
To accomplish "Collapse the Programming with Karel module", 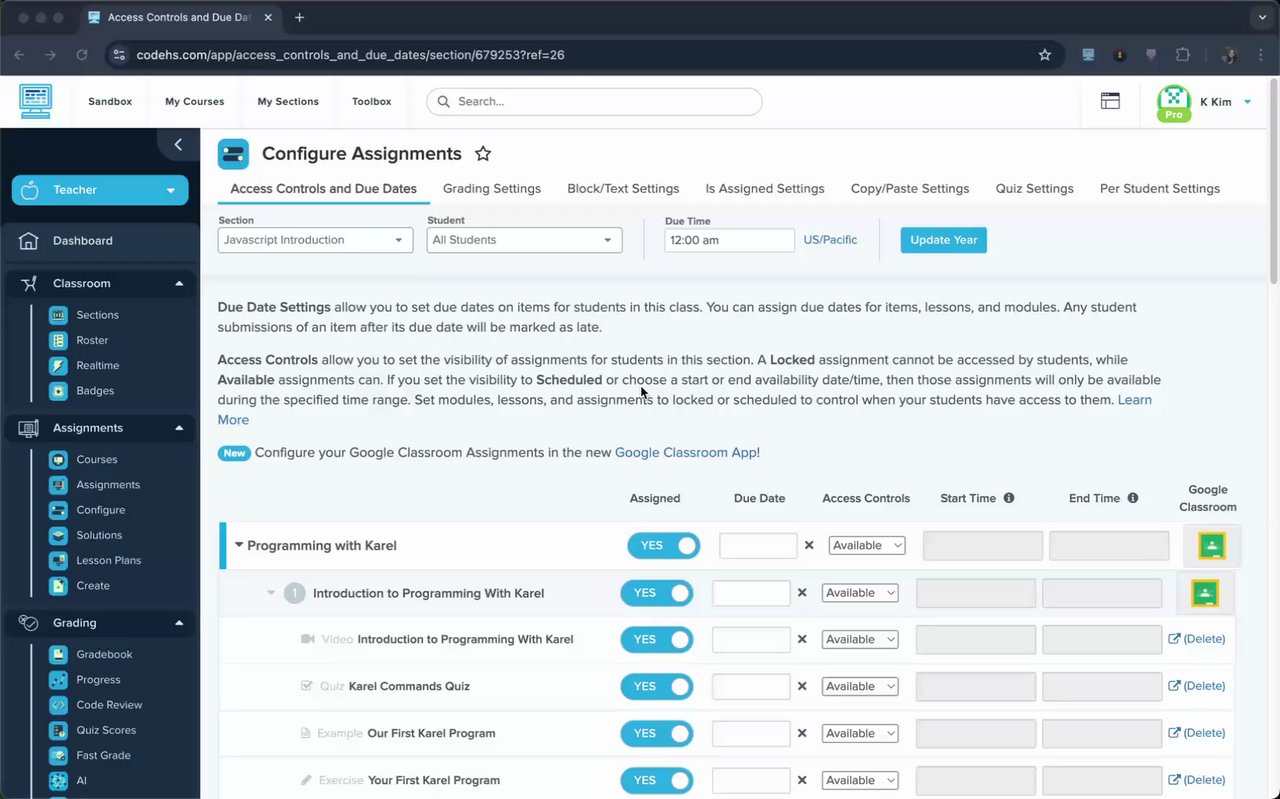I will click(239, 546).
